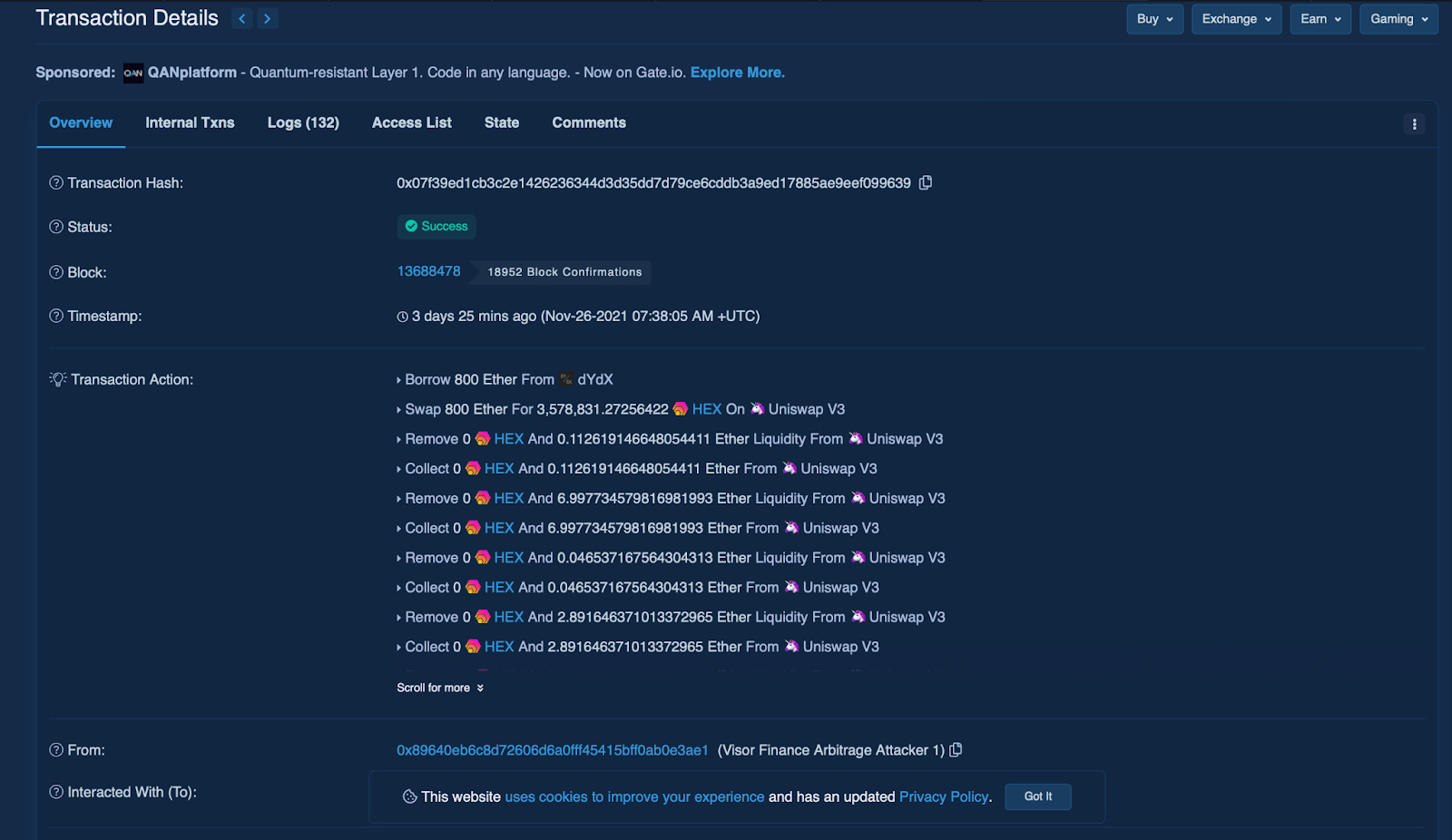
Task: Click HEX link in Collect 0.112619 row
Action: tap(499, 469)
